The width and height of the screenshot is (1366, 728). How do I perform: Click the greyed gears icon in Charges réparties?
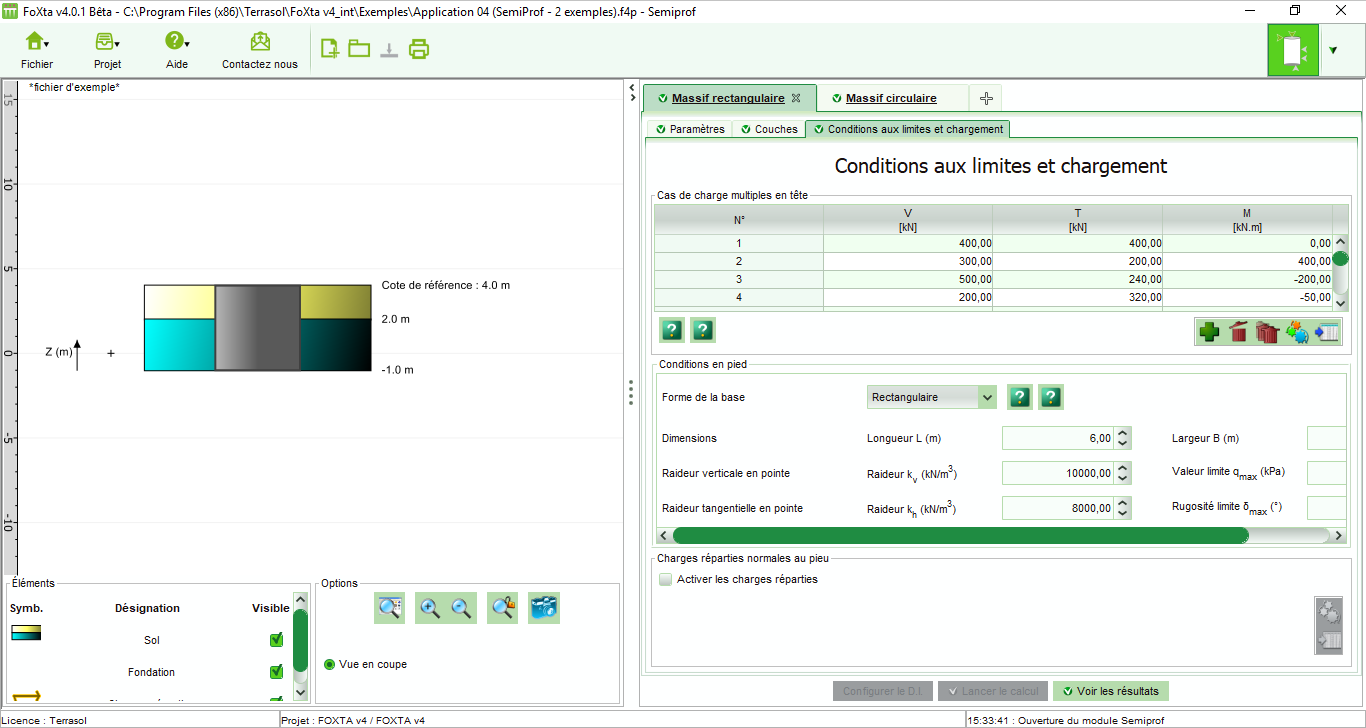(1329, 611)
